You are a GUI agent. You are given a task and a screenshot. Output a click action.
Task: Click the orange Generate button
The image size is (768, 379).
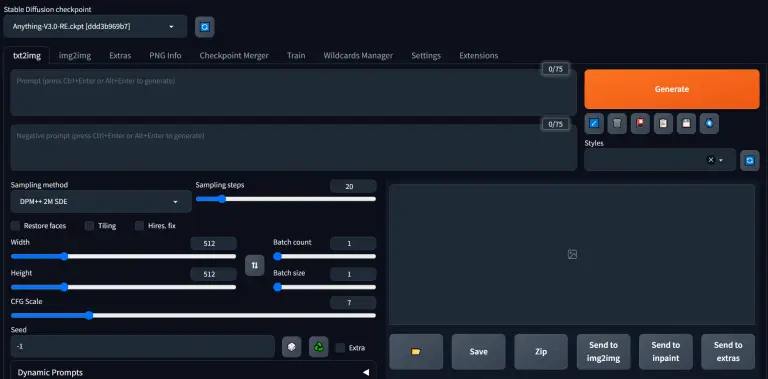click(672, 89)
